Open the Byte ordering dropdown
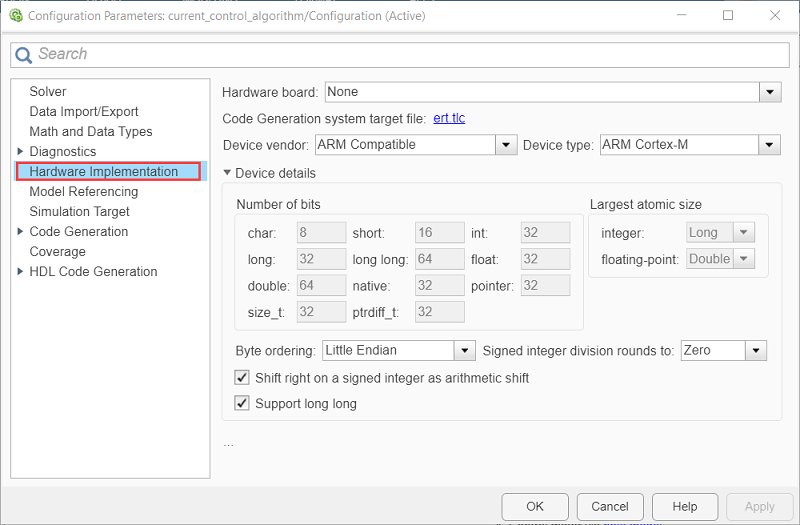The height and width of the screenshot is (525, 800). [x=464, y=351]
